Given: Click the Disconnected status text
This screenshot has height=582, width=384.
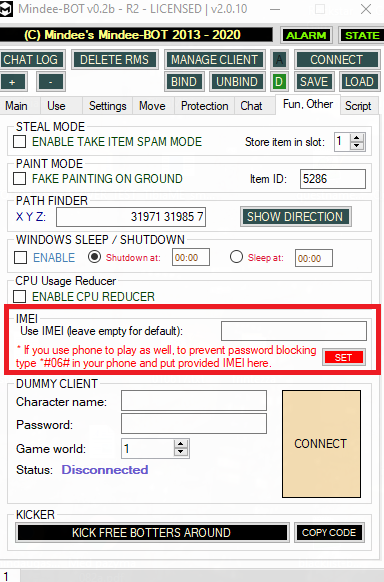Looking at the screenshot, I should point(105,470).
